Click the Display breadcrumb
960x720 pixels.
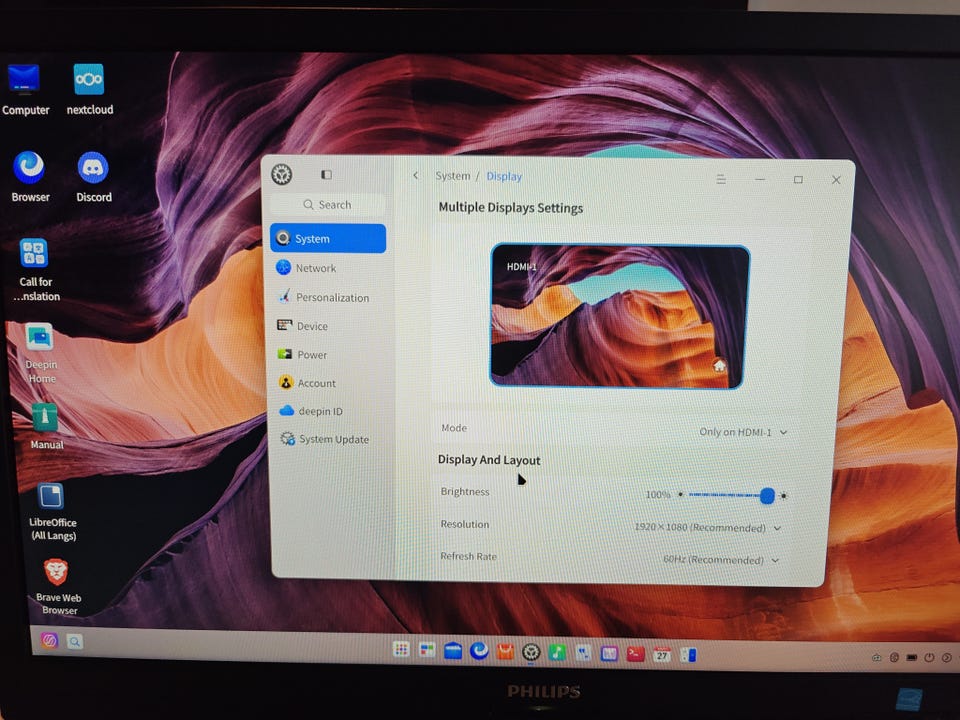coord(504,176)
